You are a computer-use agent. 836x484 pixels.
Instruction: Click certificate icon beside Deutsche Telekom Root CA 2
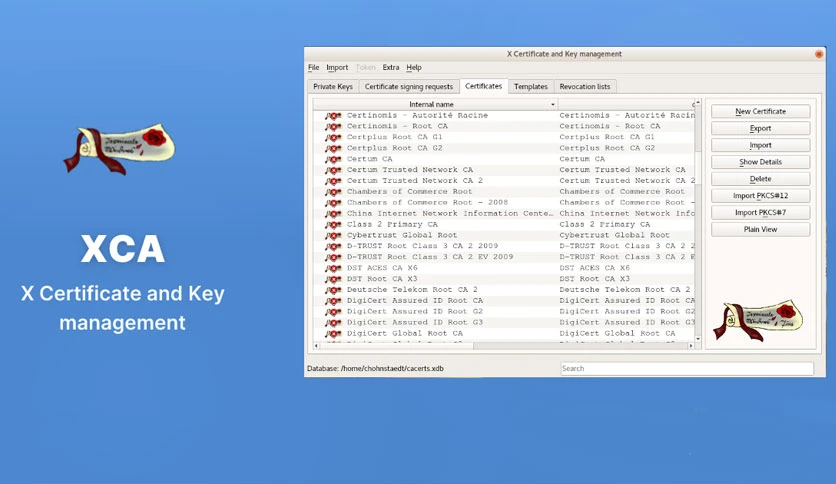point(333,290)
